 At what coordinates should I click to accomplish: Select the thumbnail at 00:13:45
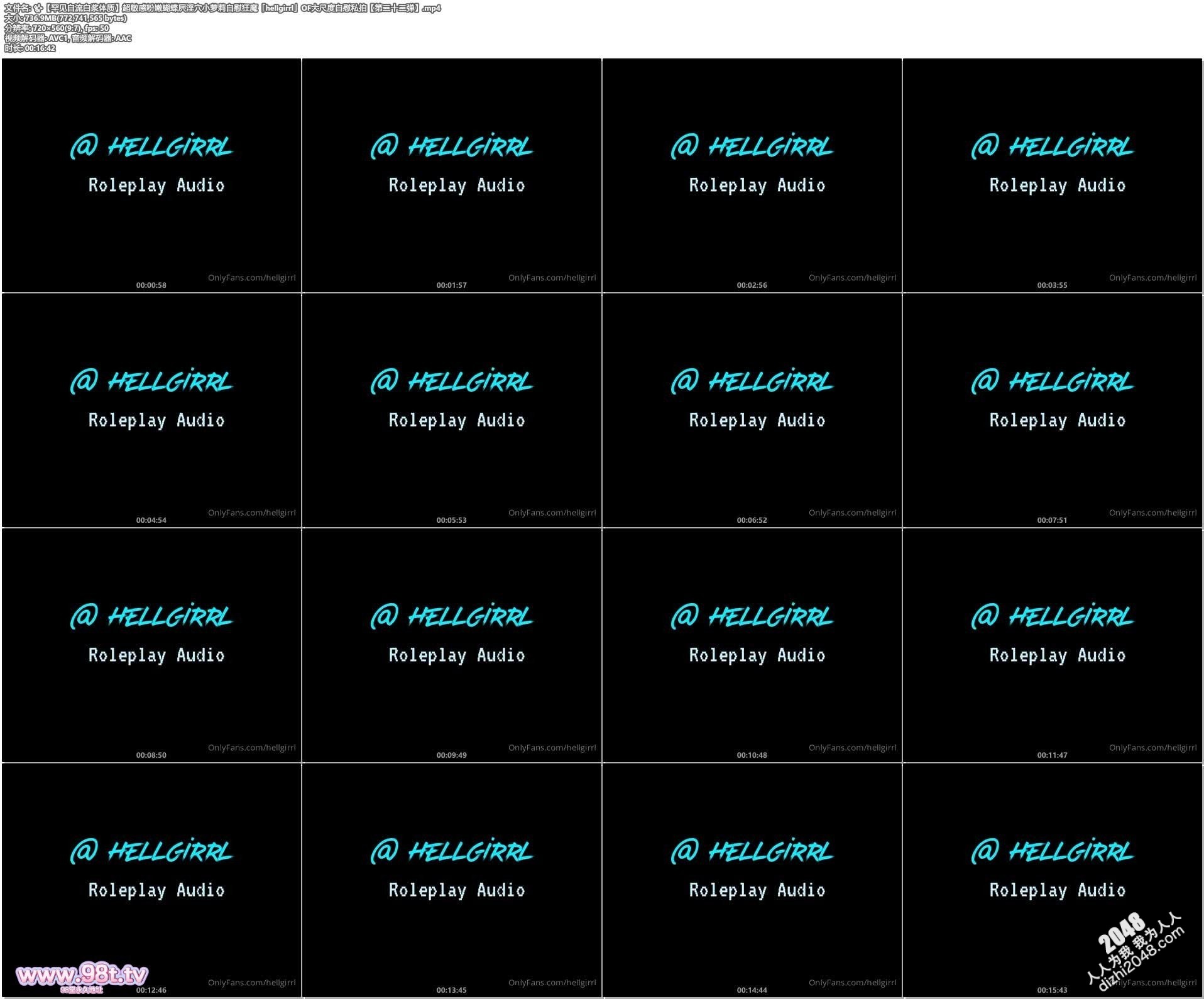[452, 880]
